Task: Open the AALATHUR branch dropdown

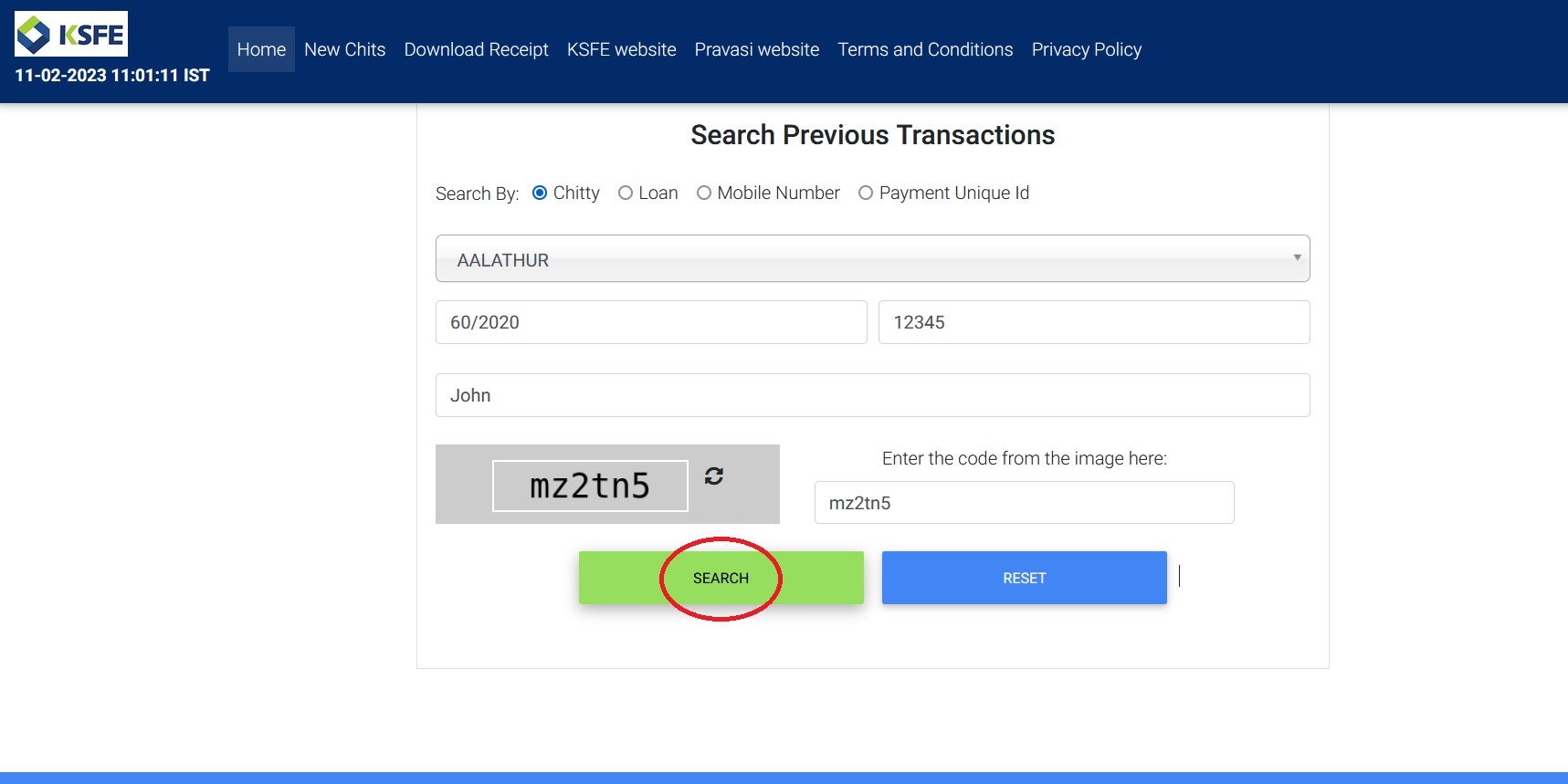Action: click(x=871, y=259)
